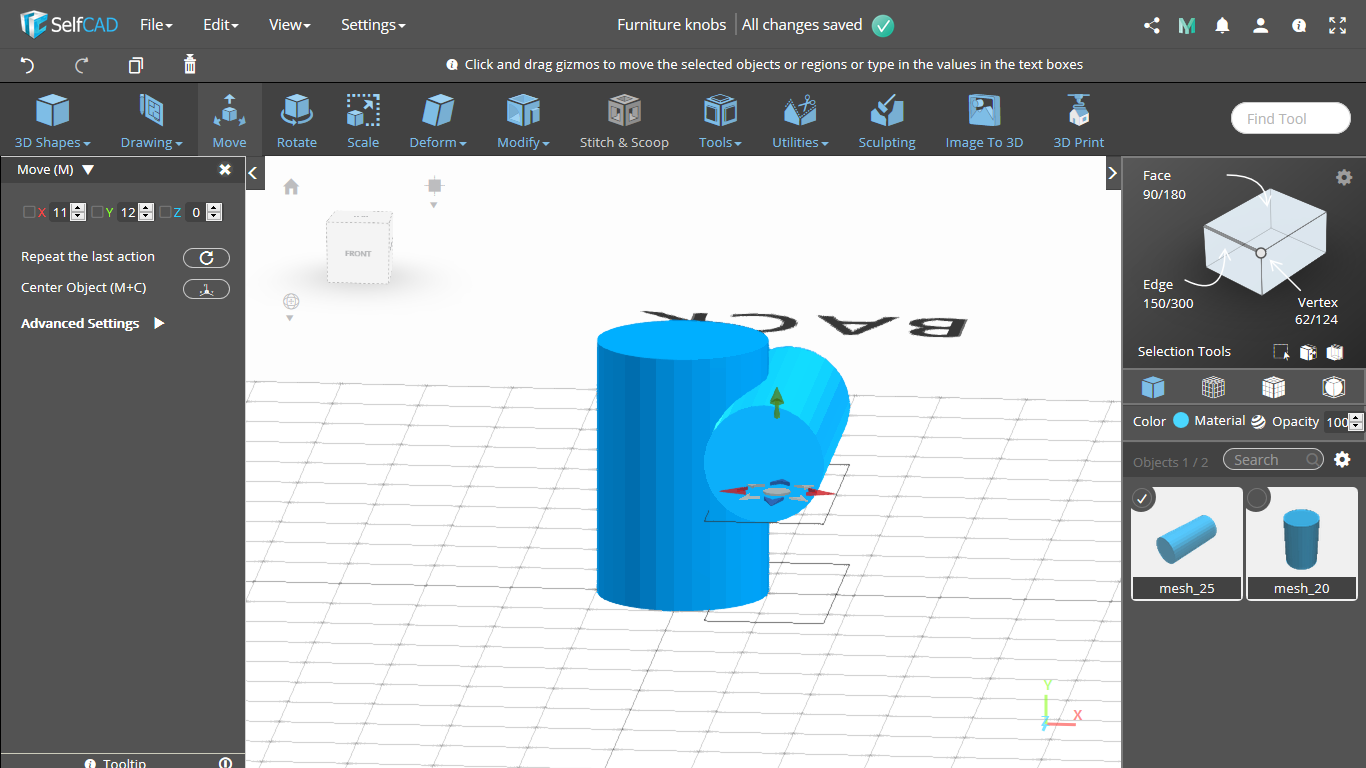Click the info icon in top bar

[1299, 26]
